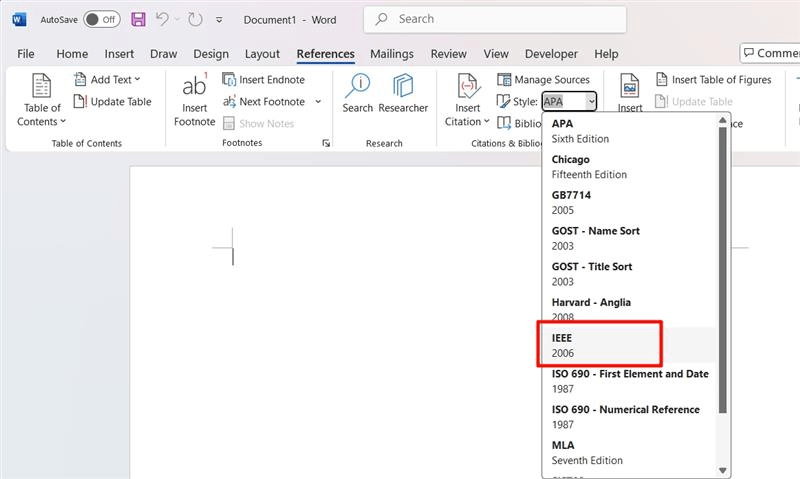The height and width of the screenshot is (479, 800).
Task: Click Insert Endnote
Action: tap(263, 80)
